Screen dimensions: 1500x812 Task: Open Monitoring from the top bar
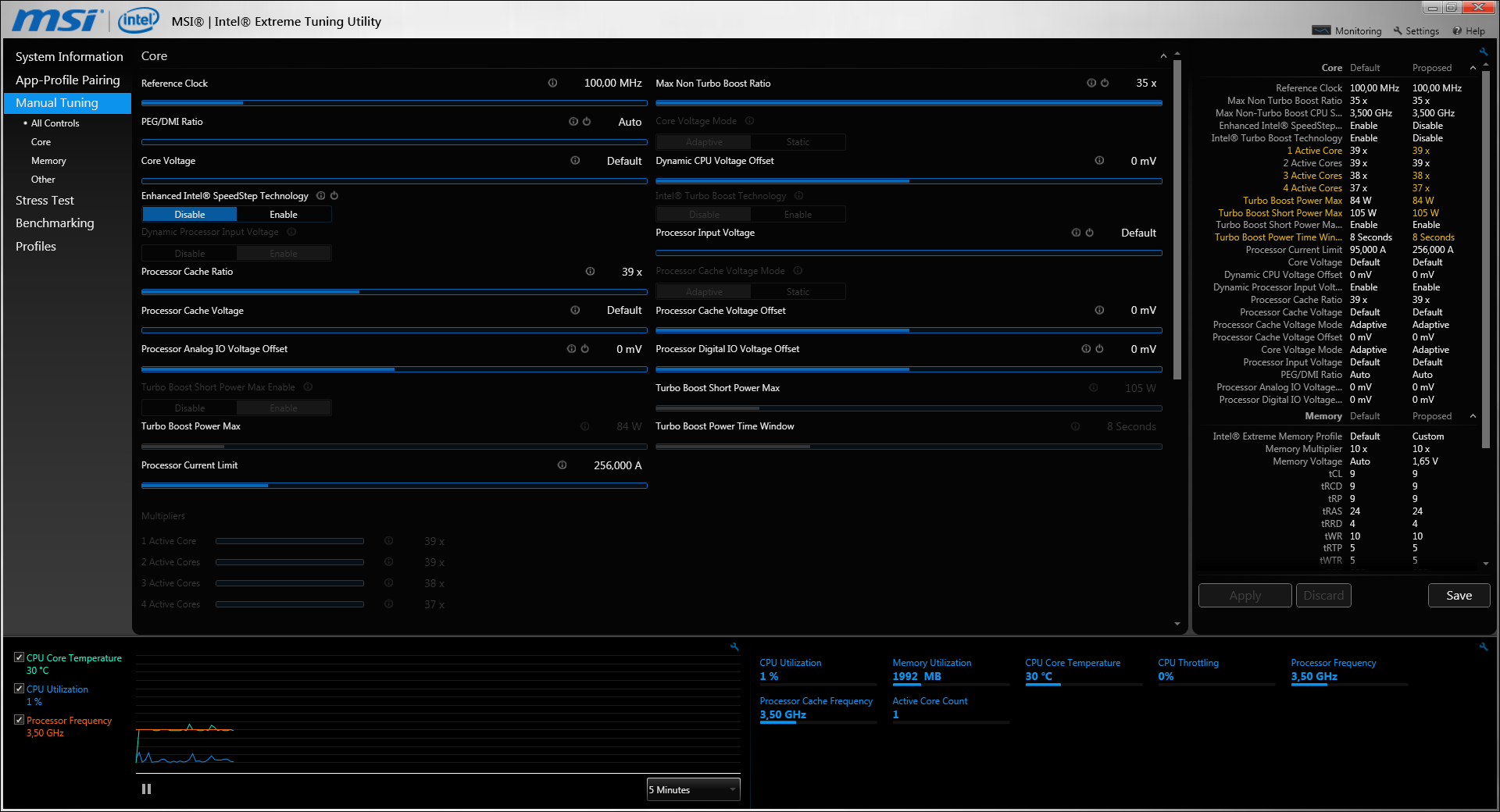[x=1347, y=31]
